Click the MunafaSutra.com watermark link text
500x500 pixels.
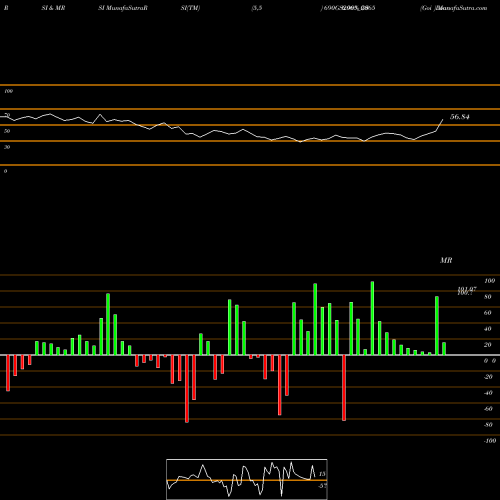pyautogui.click(x=462, y=8)
